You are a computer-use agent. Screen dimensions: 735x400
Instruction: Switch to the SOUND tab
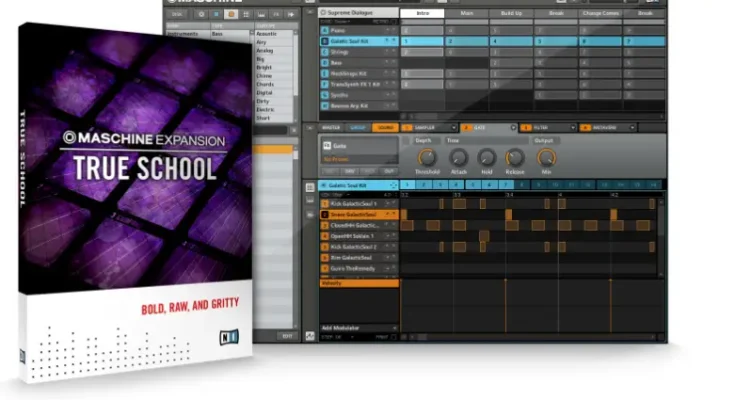(386, 128)
